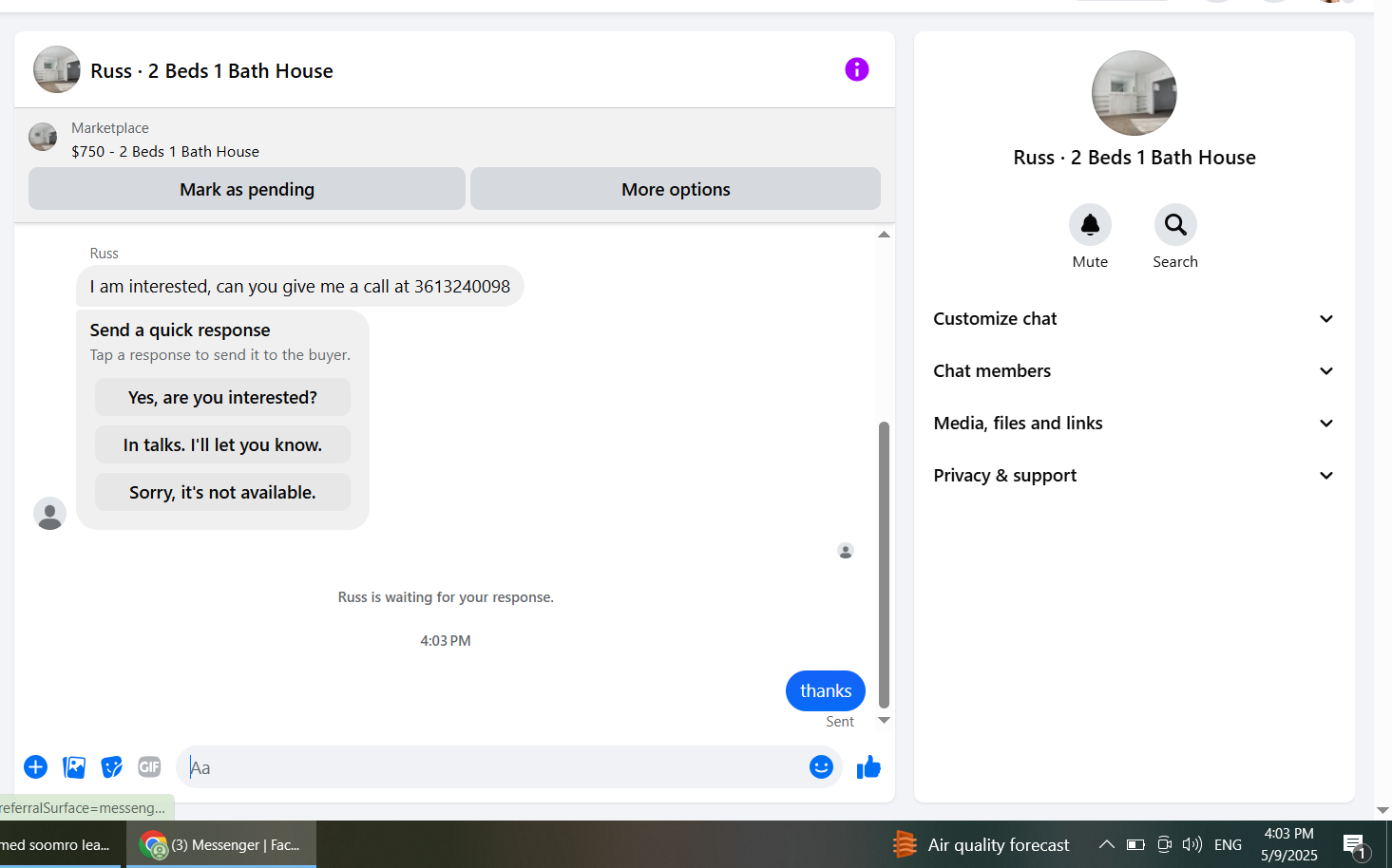Viewport: 1392px width, 868px height.
Task: Open More options button
Action: (676, 189)
